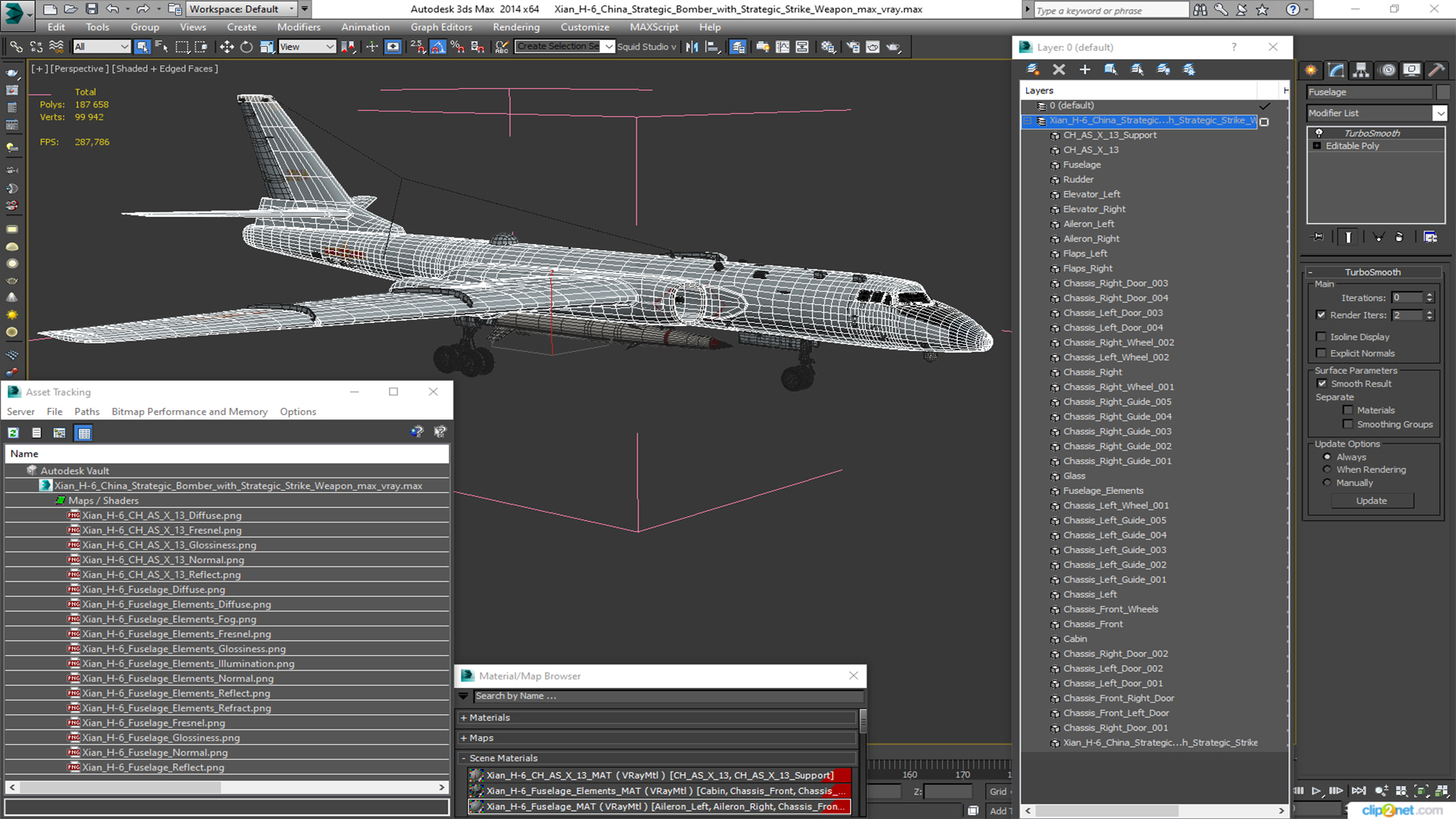Viewport: 1456px width, 819px height.
Task: Open the Create command panel tab
Action: coord(1311,70)
